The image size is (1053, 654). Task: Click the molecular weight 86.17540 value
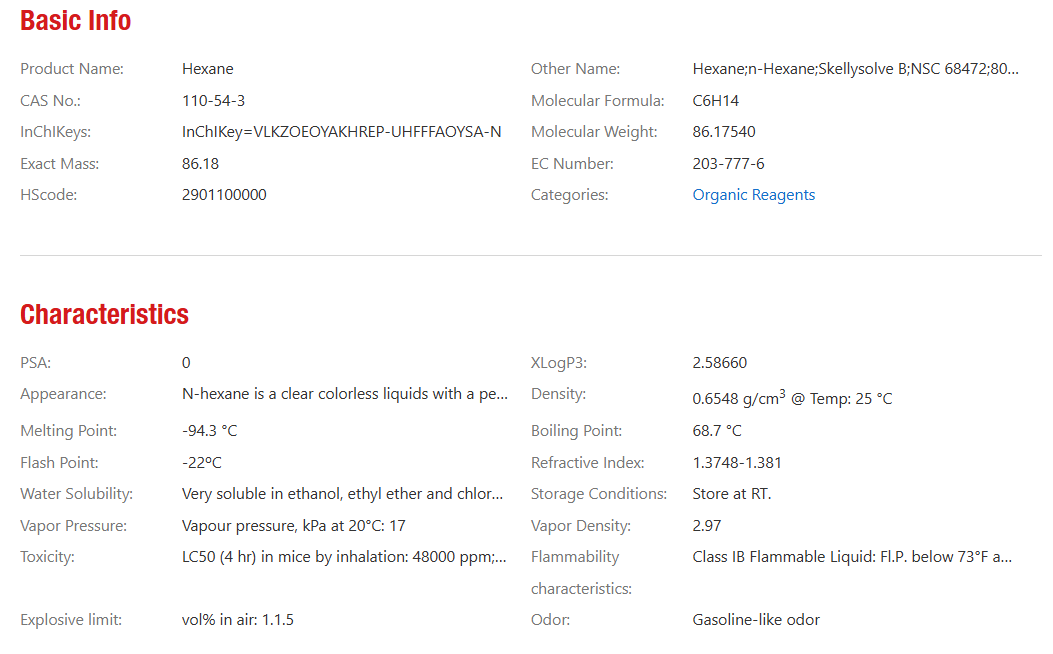point(723,132)
